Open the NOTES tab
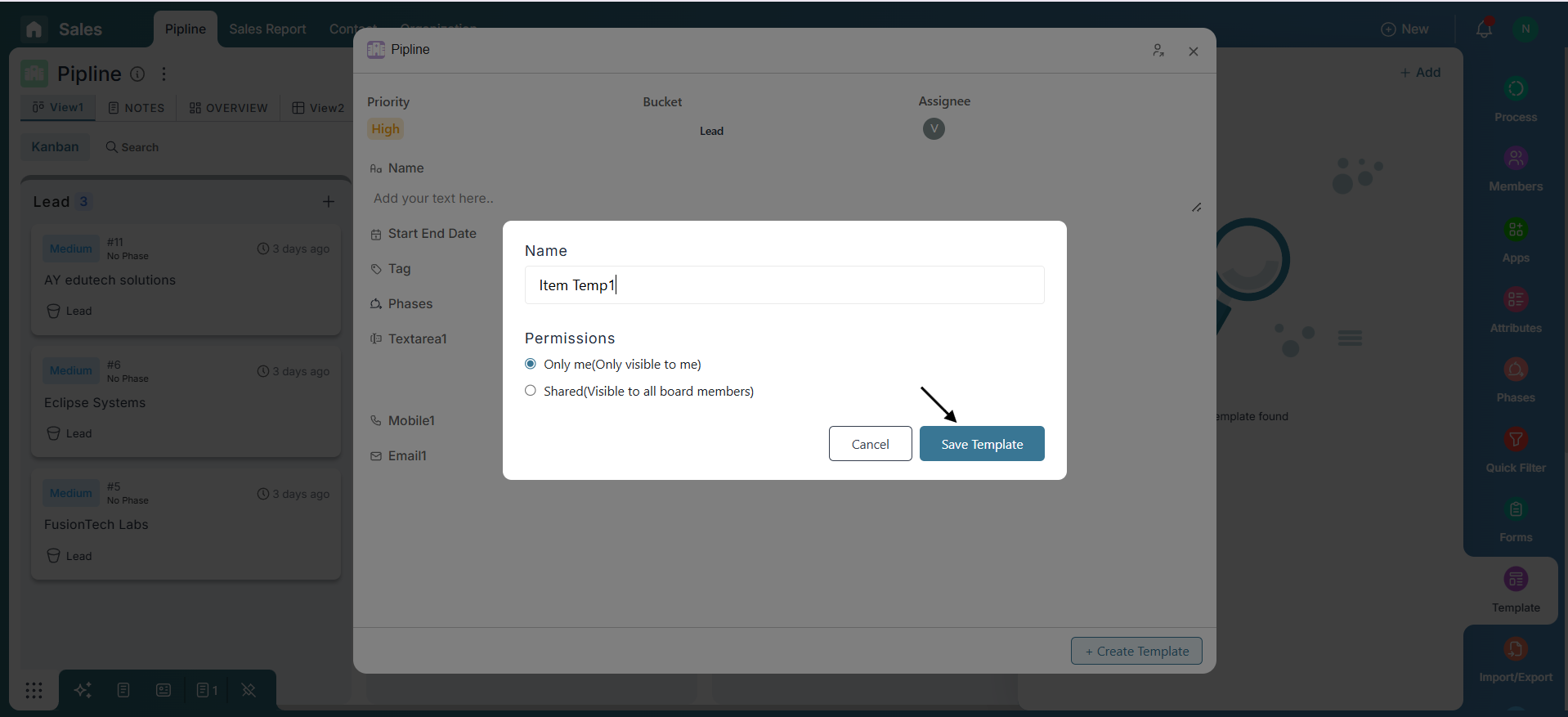Image resolution: width=1568 pixels, height=717 pixels. pos(137,108)
